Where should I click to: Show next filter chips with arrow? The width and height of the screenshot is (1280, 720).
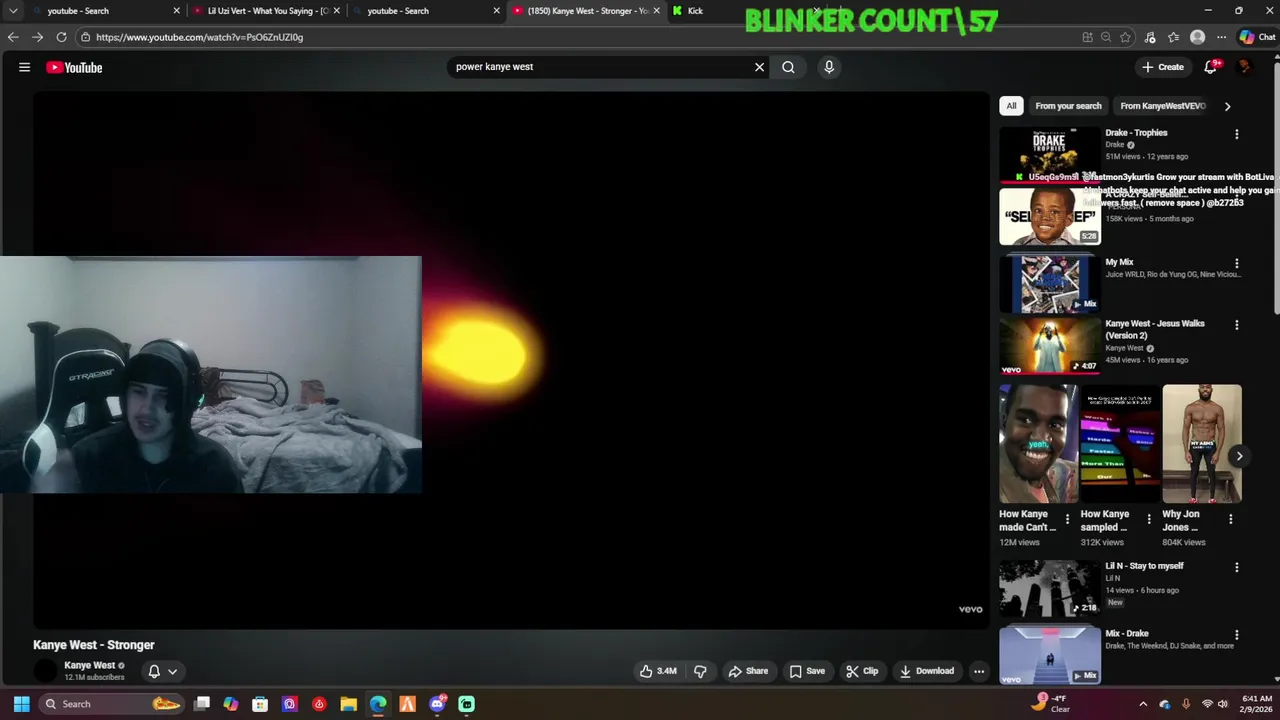coord(1227,106)
